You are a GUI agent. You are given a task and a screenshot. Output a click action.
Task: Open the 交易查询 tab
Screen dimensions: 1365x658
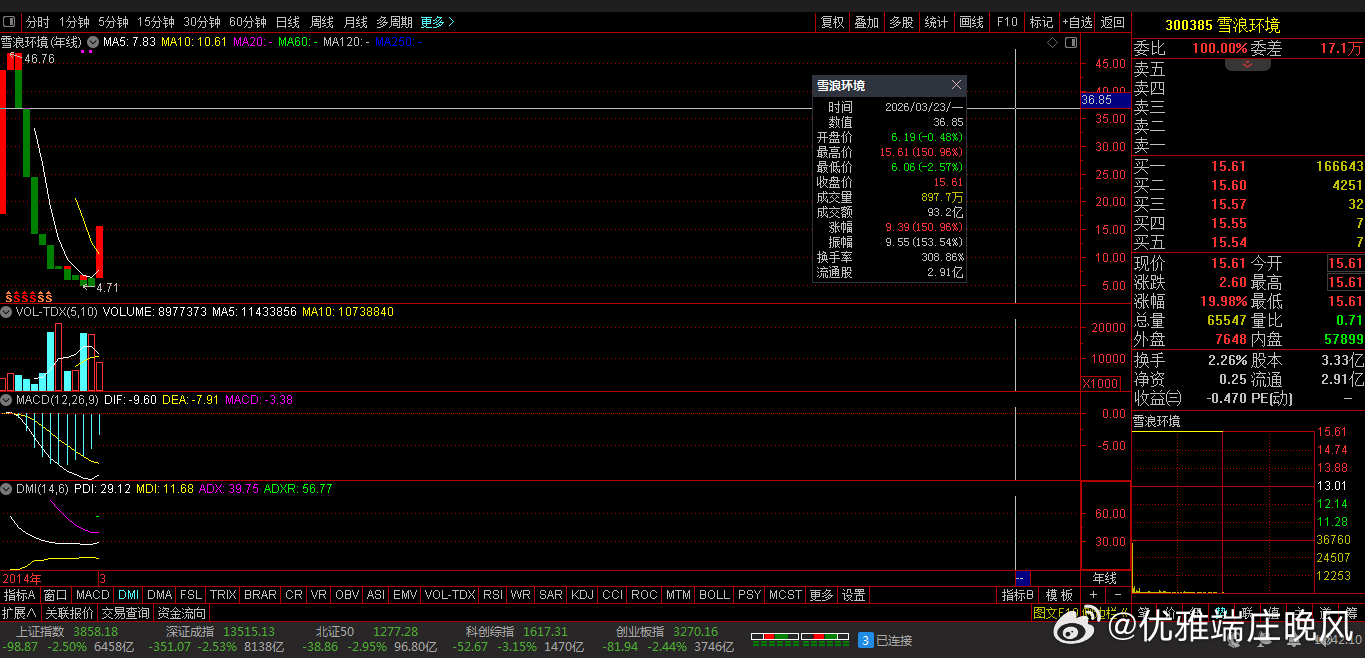pyautogui.click(x=125, y=613)
